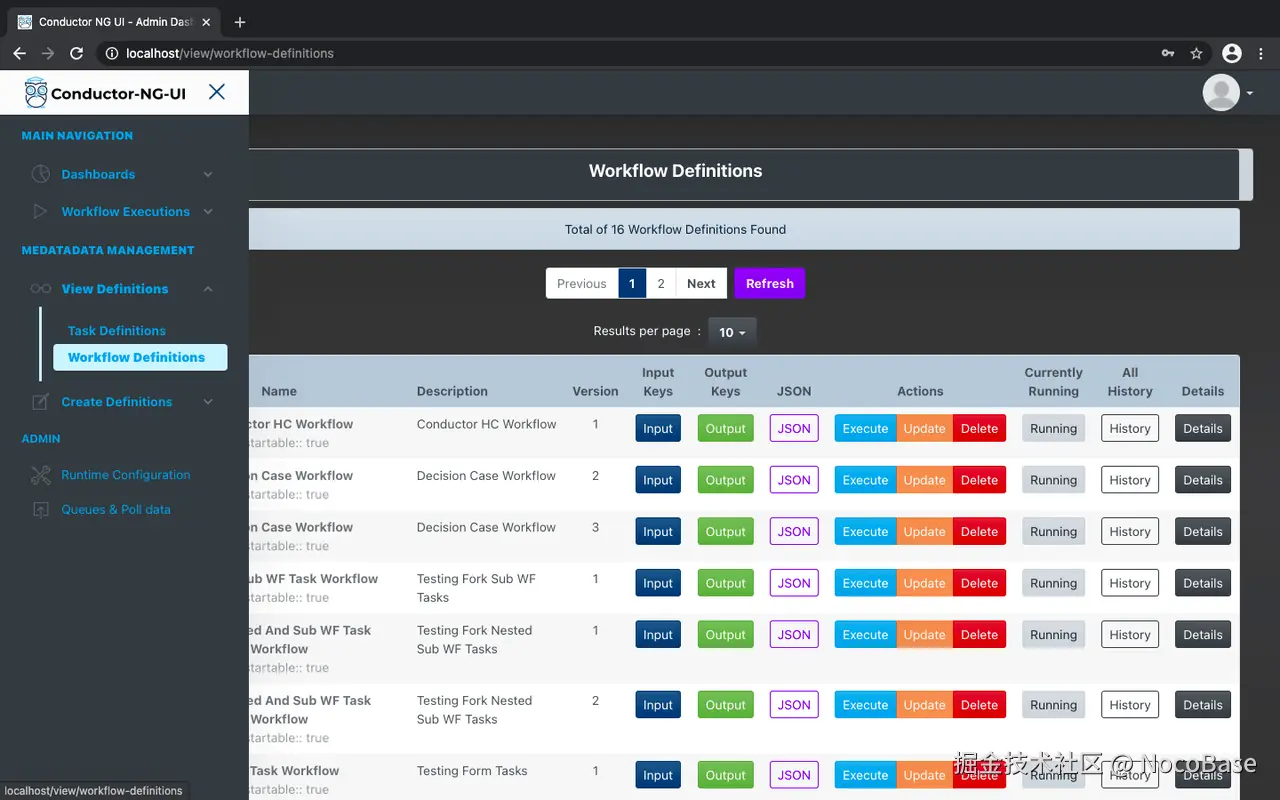The height and width of the screenshot is (800, 1280).
Task: Expand the Dashboards menu chevron
Action: point(208,174)
